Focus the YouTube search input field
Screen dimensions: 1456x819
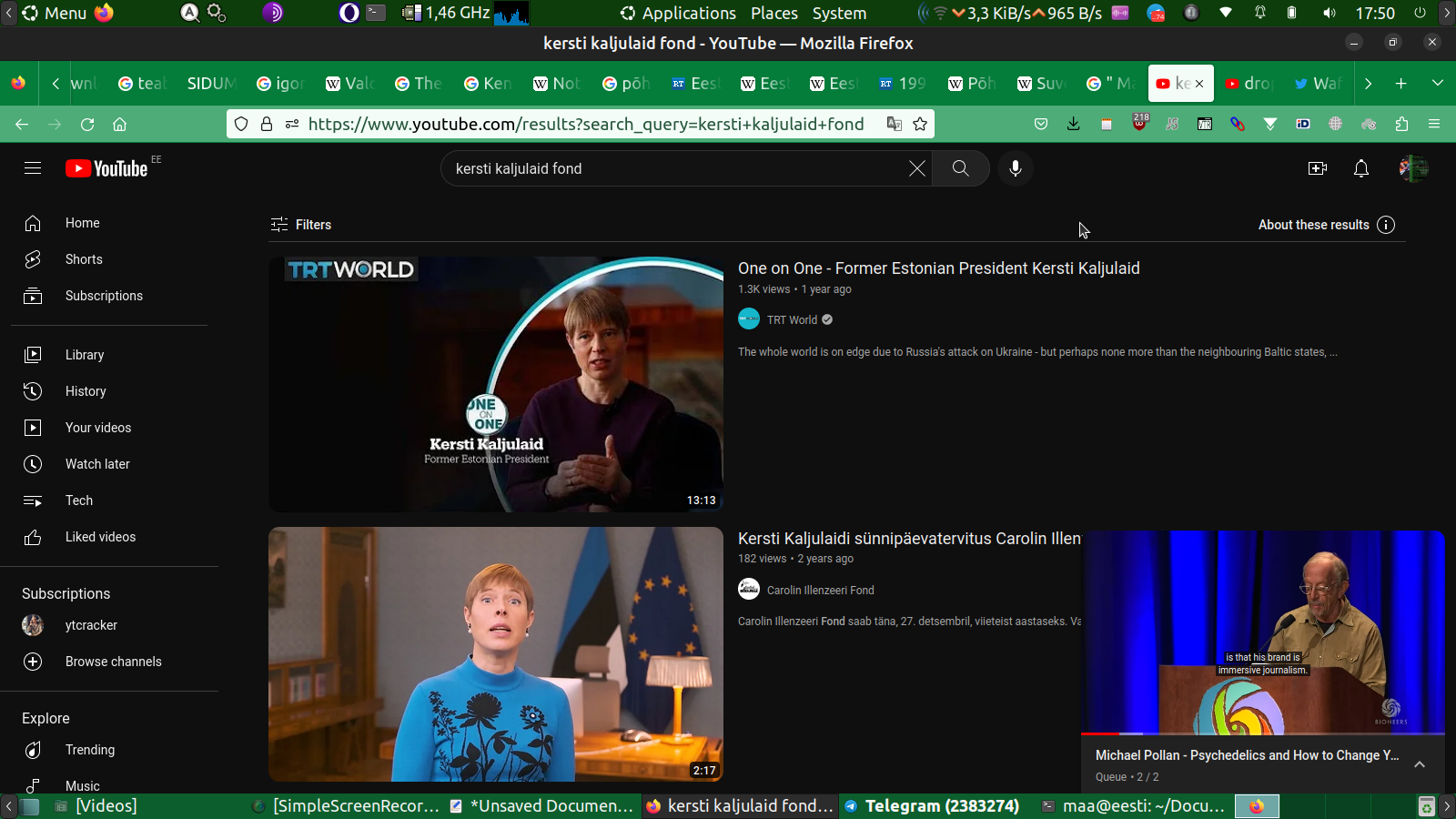pos(678,168)
